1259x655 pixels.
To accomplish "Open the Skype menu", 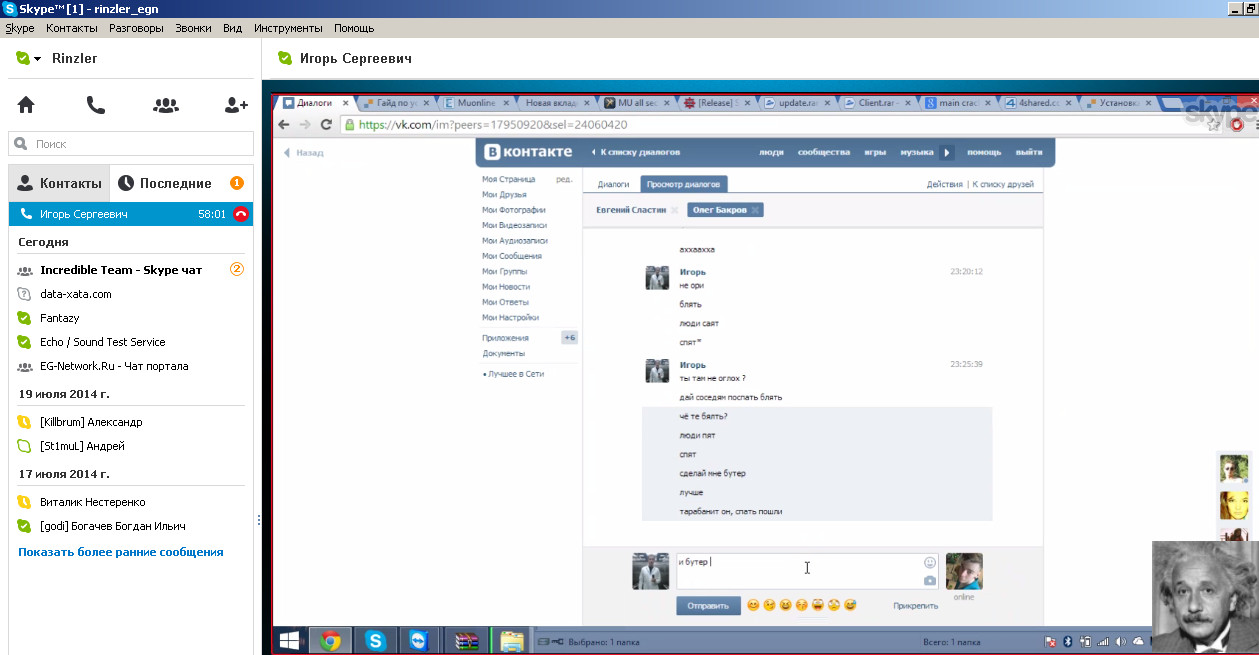I will (x=19, y=28).
